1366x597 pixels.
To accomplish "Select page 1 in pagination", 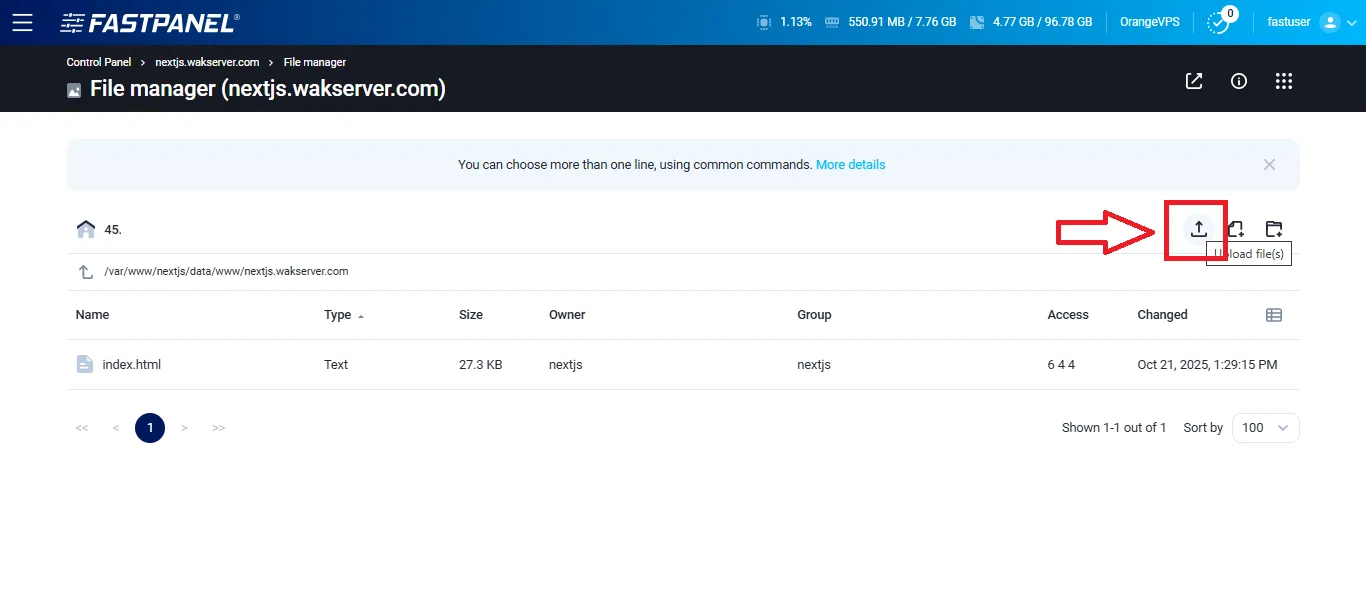I will coord(150,427).
